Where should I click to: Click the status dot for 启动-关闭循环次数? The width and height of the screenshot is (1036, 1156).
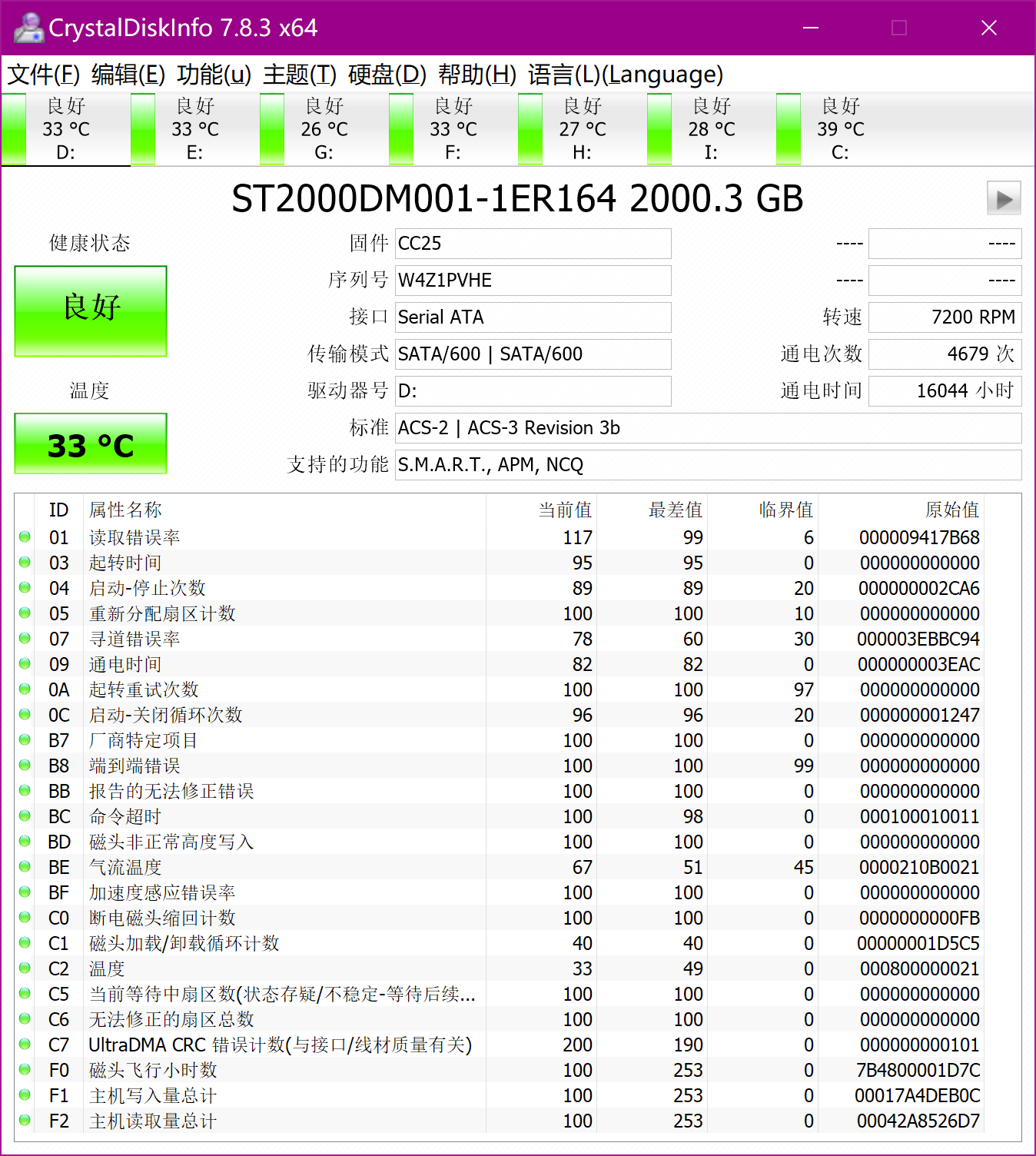(25, 714)
